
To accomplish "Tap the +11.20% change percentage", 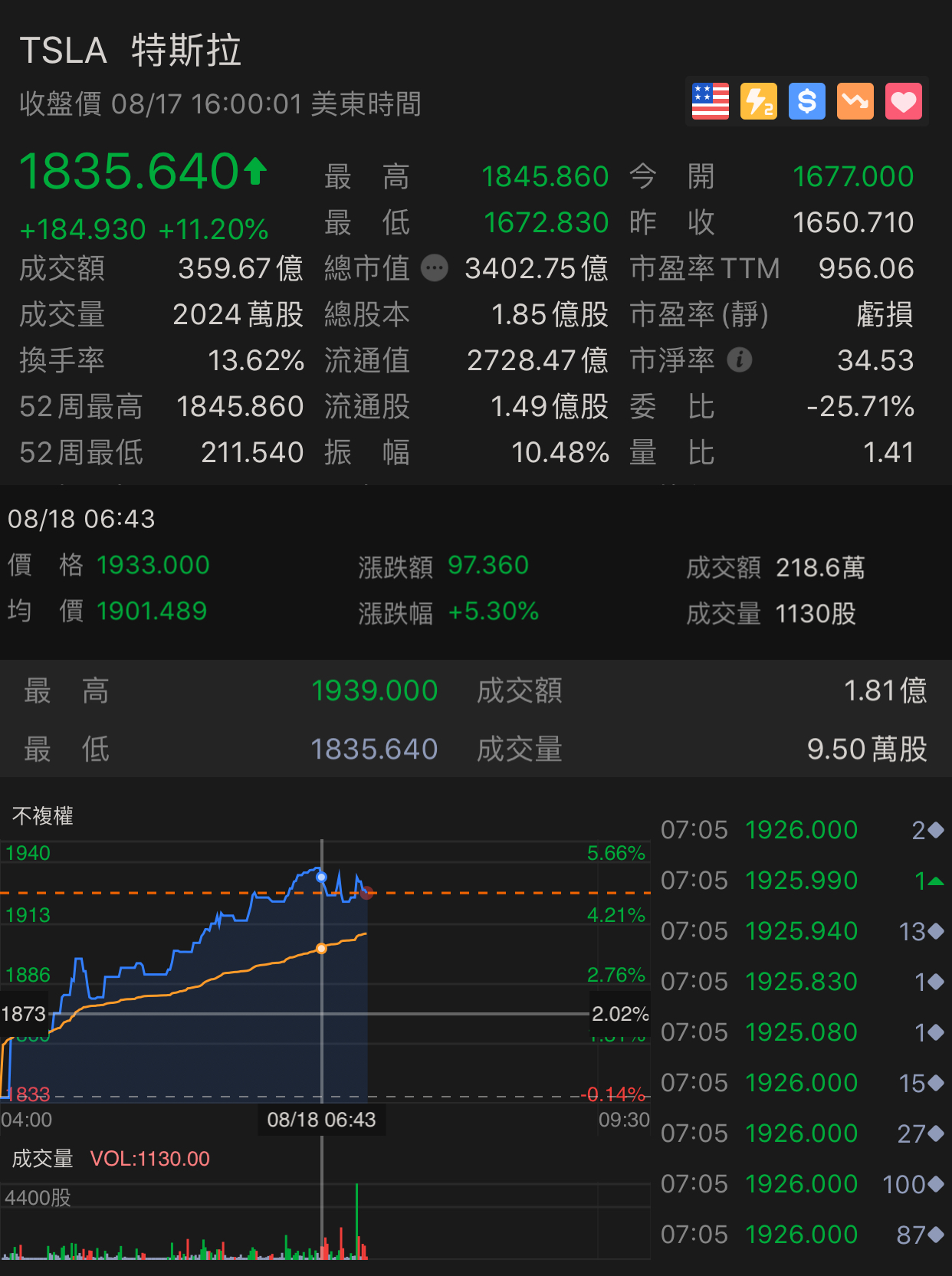I will click(x=213, y=229).
